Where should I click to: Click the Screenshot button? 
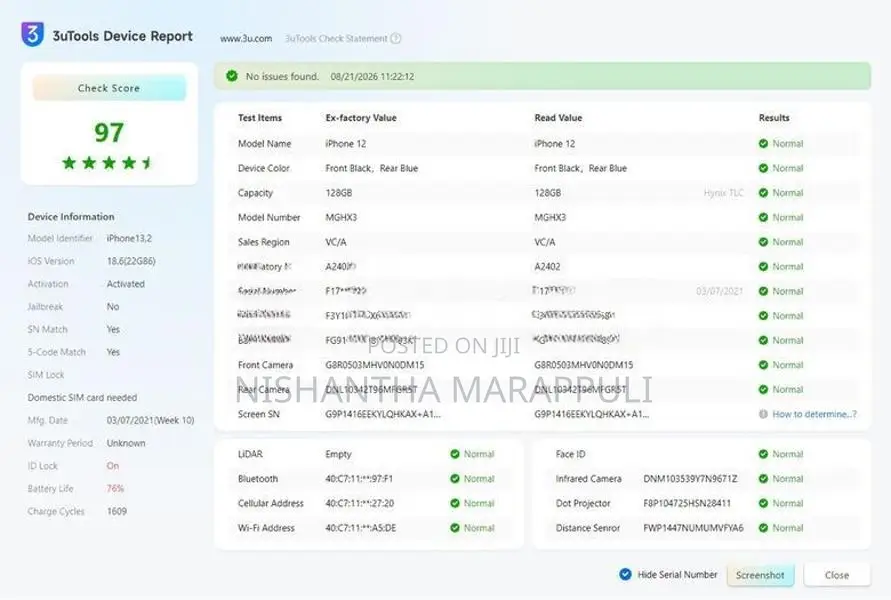pos(760,575)
